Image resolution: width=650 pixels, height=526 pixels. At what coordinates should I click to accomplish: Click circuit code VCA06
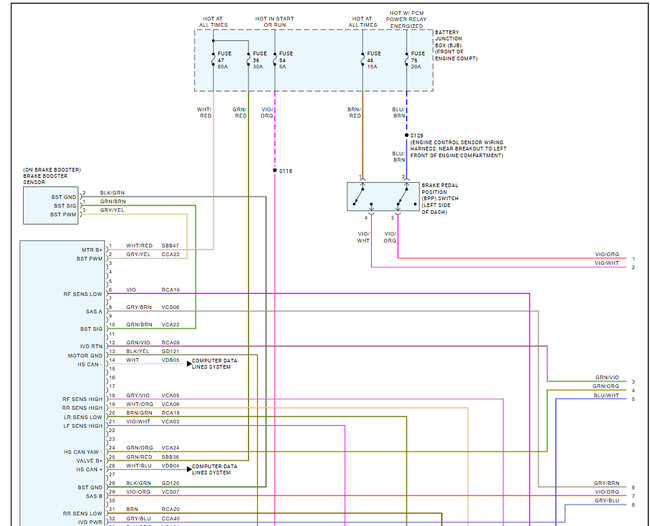pos(170,404)
